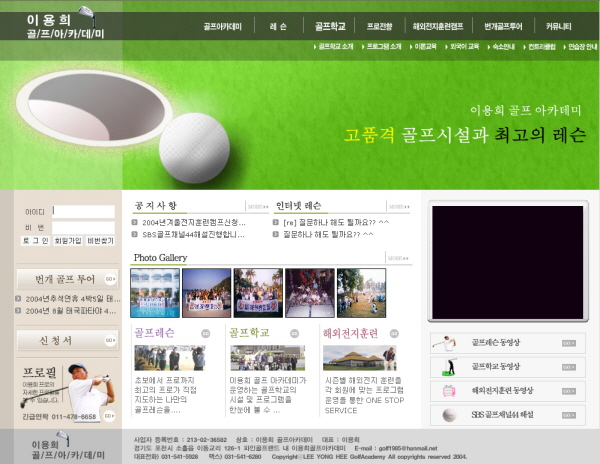Click putting golfer icon for 골프학교 동영상

(x=450, y=367)
